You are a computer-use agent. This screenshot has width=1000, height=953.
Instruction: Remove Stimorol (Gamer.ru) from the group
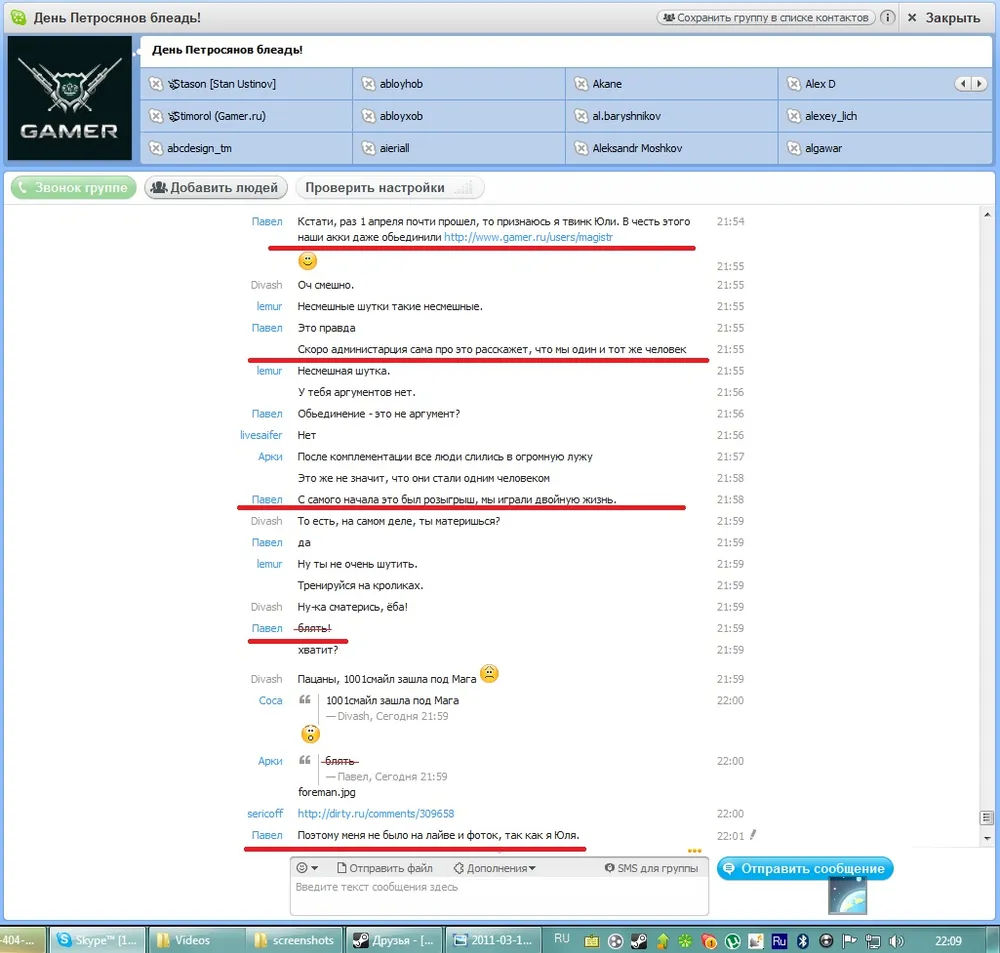coord(156,115)
